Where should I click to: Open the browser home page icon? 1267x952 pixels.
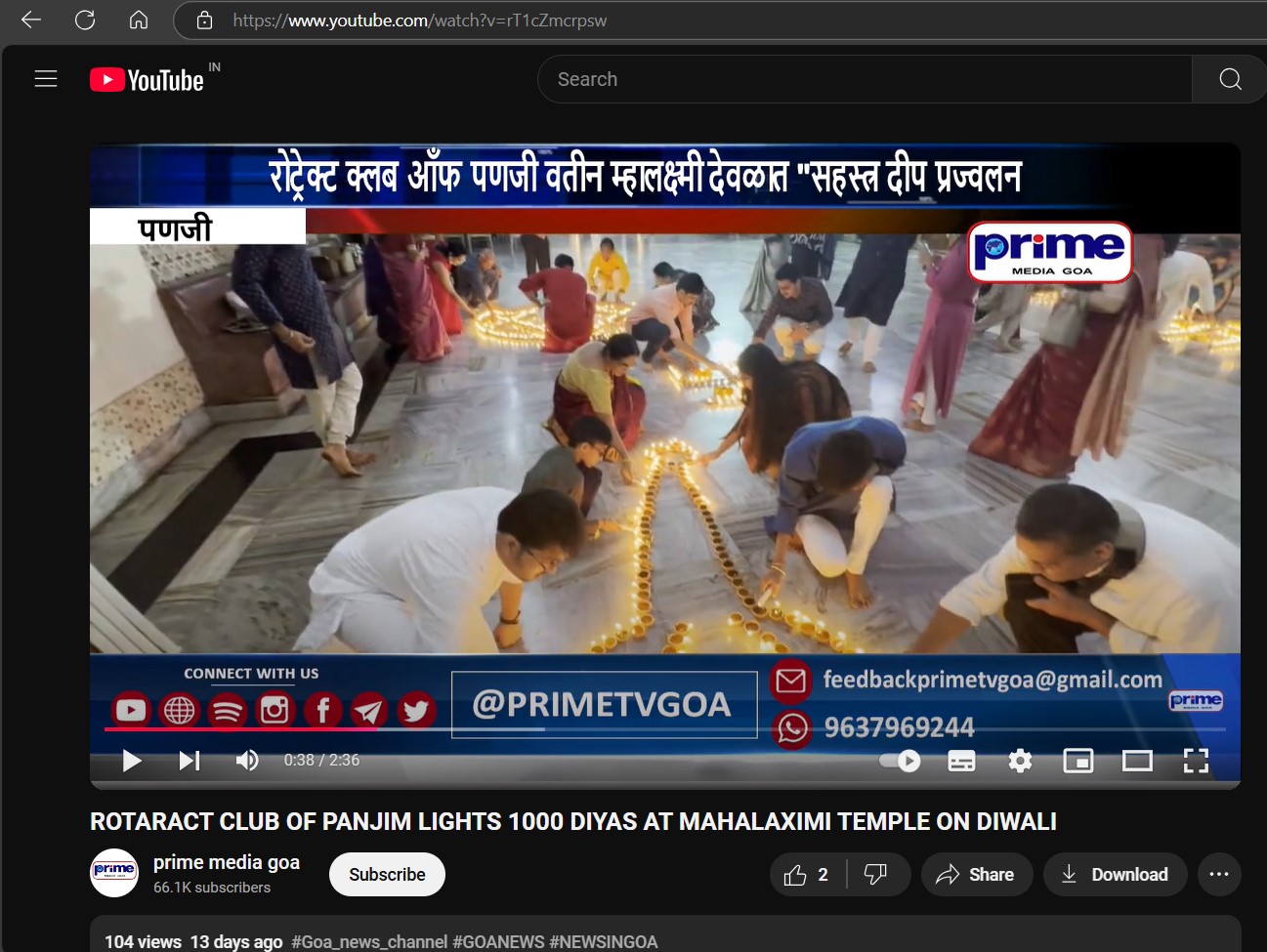139,20
